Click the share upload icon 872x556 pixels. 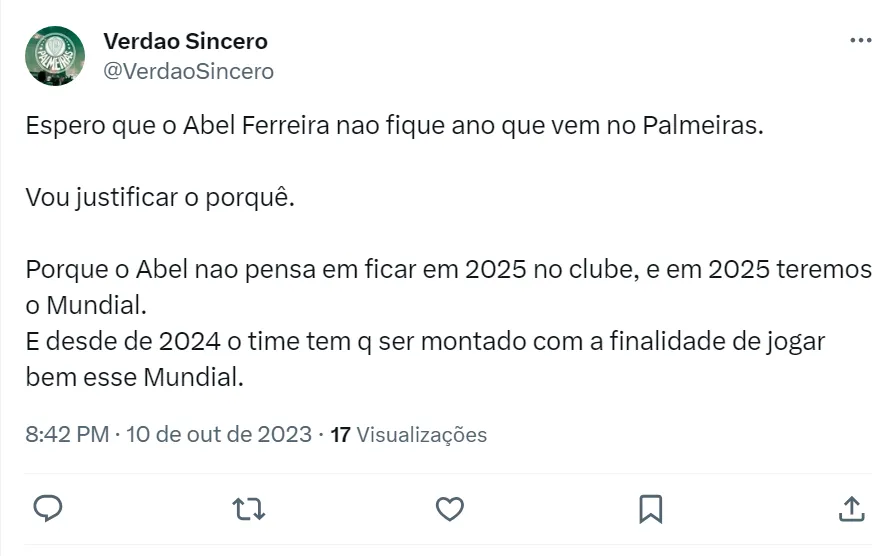(852, 508)
